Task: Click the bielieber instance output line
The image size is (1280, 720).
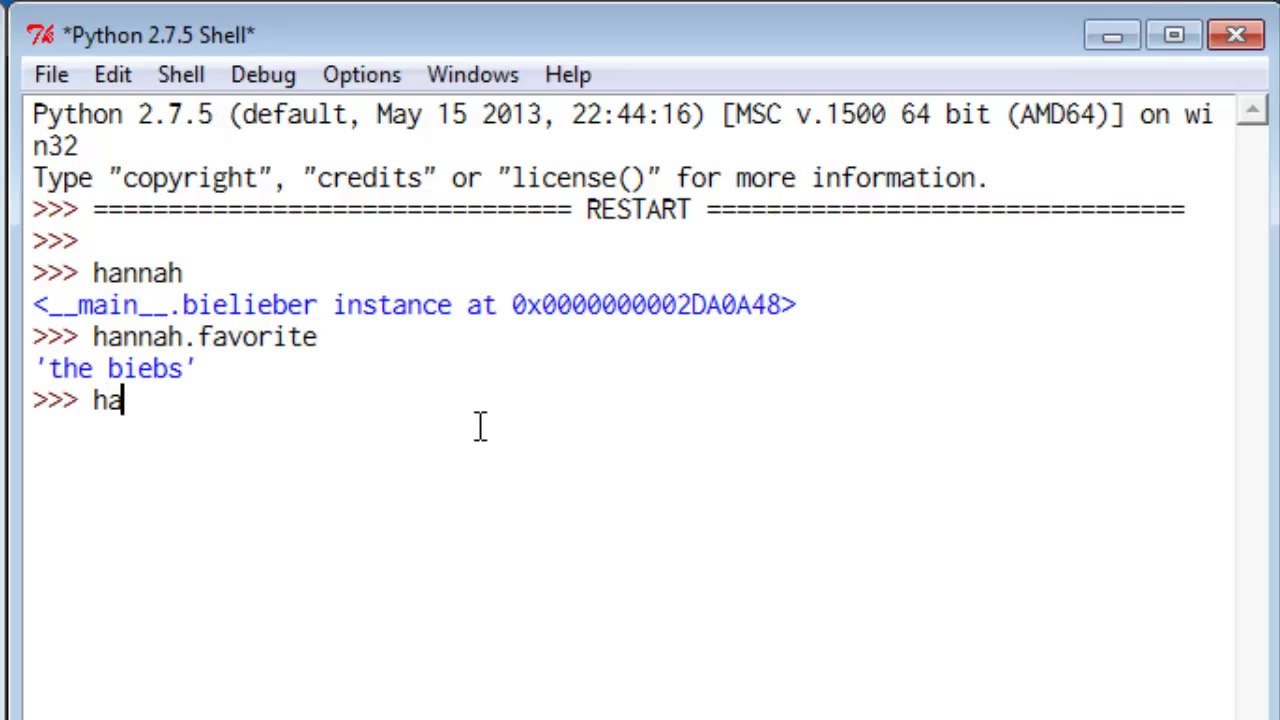Action: point(414,305)
